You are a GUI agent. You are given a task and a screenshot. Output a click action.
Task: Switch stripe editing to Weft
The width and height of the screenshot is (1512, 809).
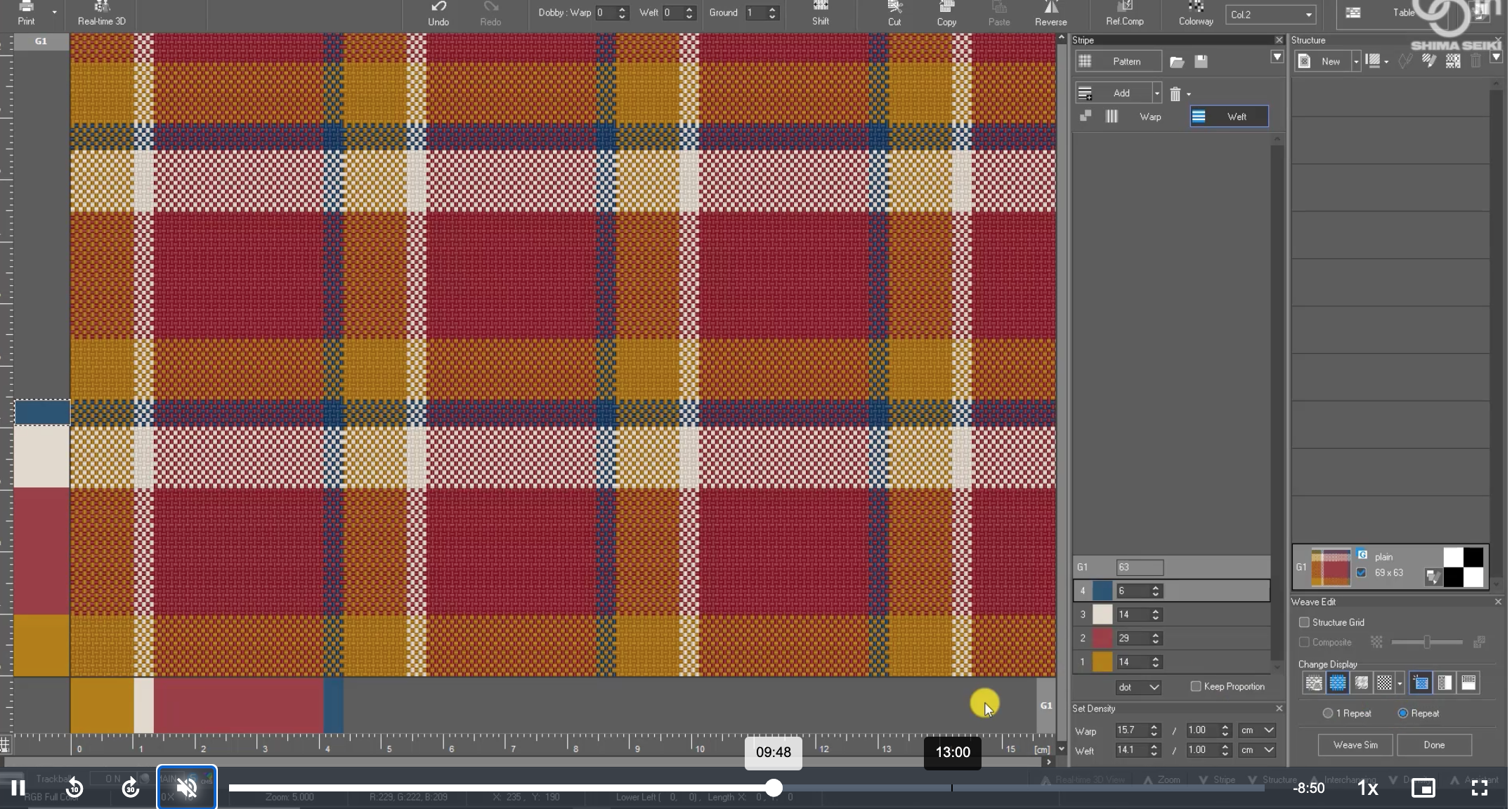(1230, 117)
